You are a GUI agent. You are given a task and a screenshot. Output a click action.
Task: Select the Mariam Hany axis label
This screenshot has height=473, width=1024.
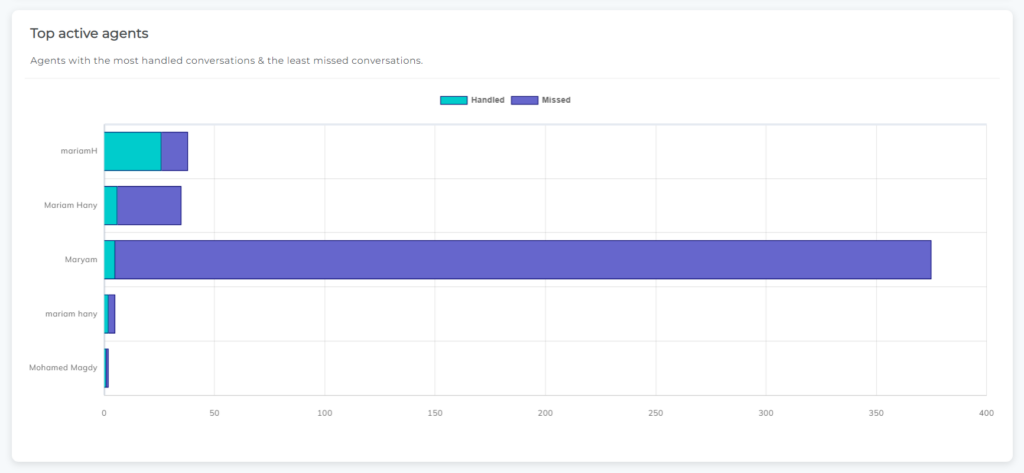point(71,205)
